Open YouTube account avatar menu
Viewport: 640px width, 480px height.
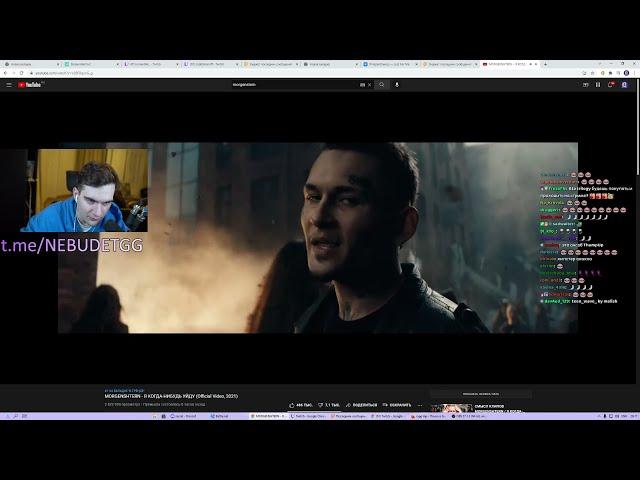pos(624,85)
